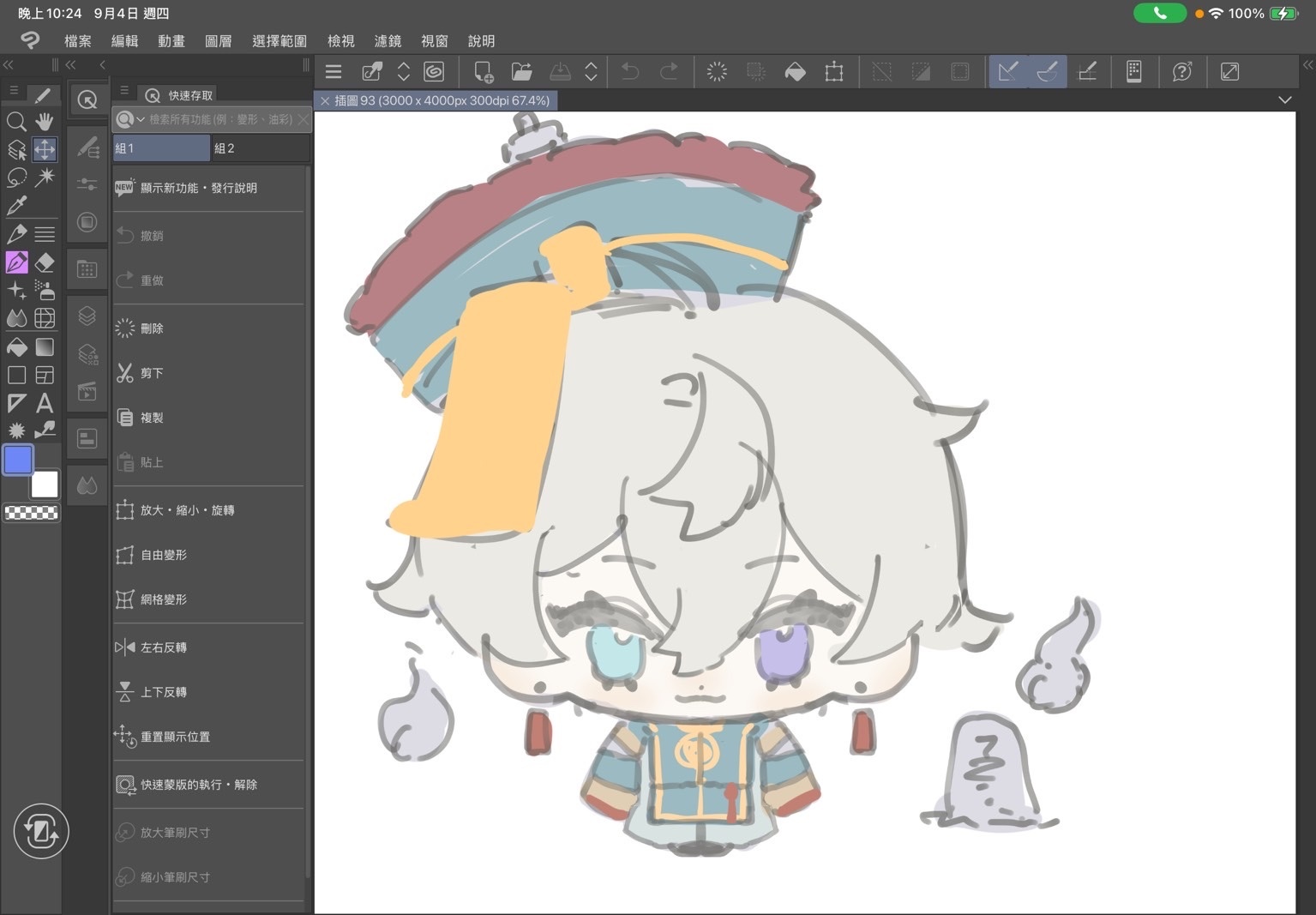Open the 圖層 menu

(x=218, y=41)
